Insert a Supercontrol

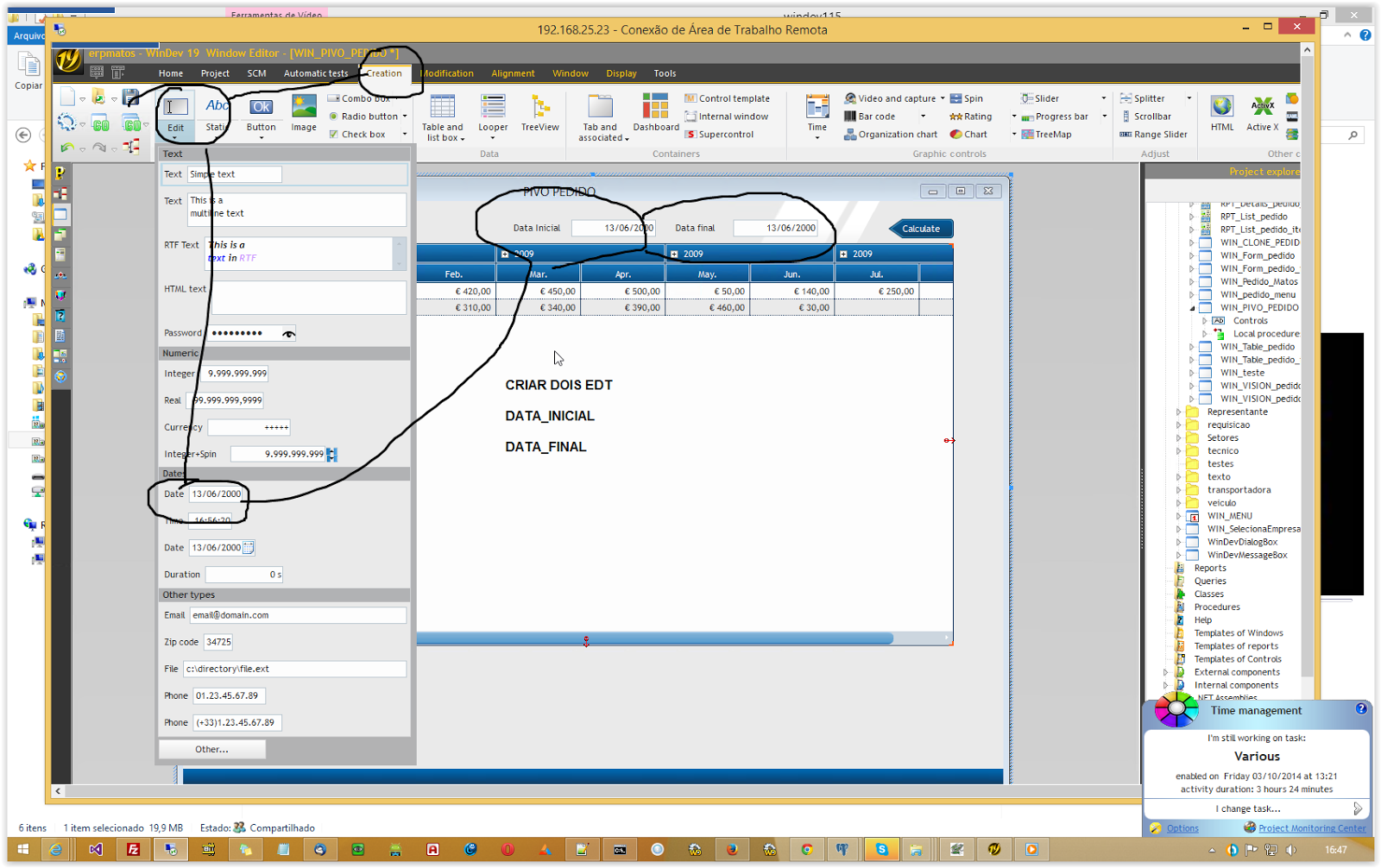coord(719,135)
